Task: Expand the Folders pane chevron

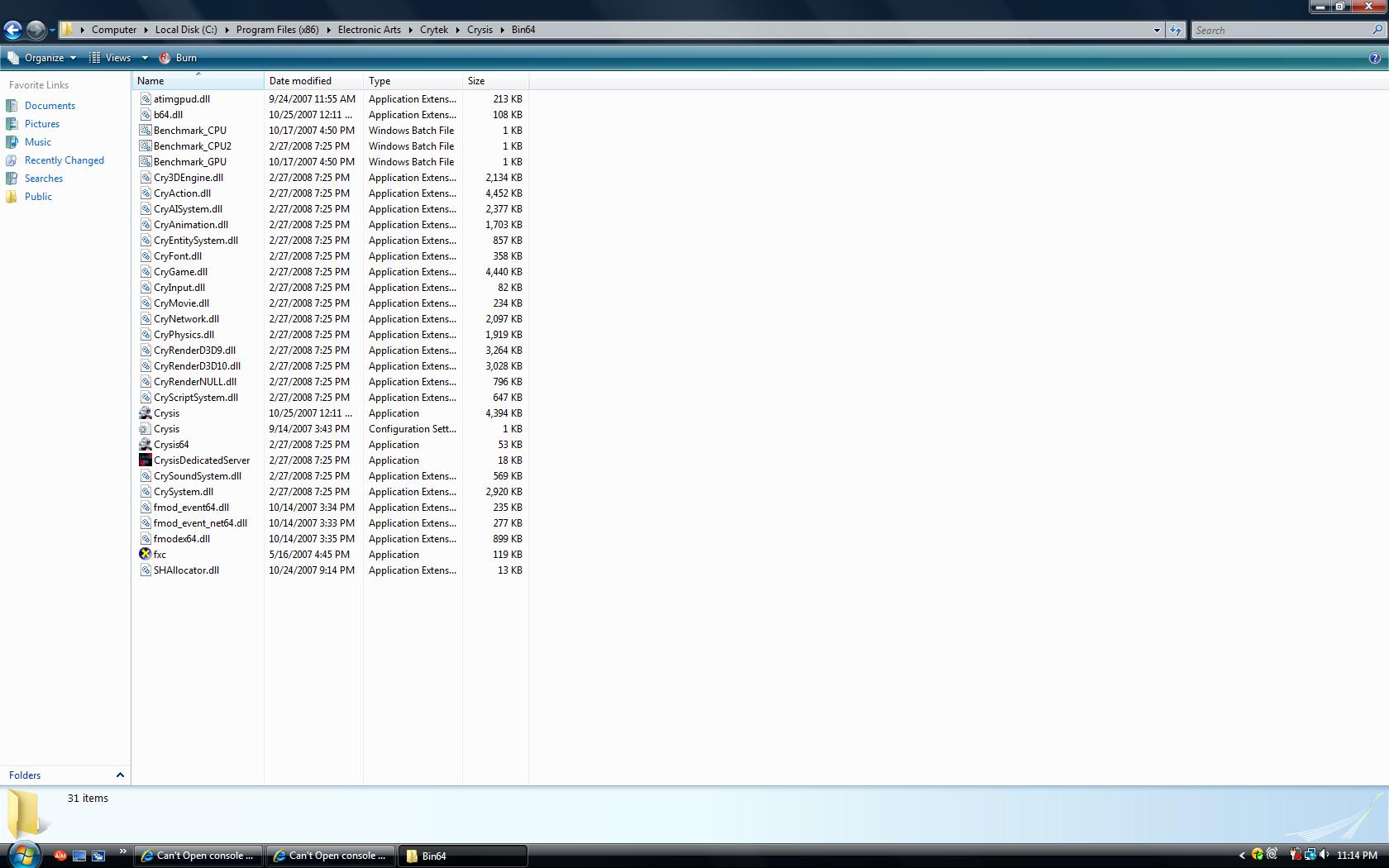Action: click(x=120, y=775)
